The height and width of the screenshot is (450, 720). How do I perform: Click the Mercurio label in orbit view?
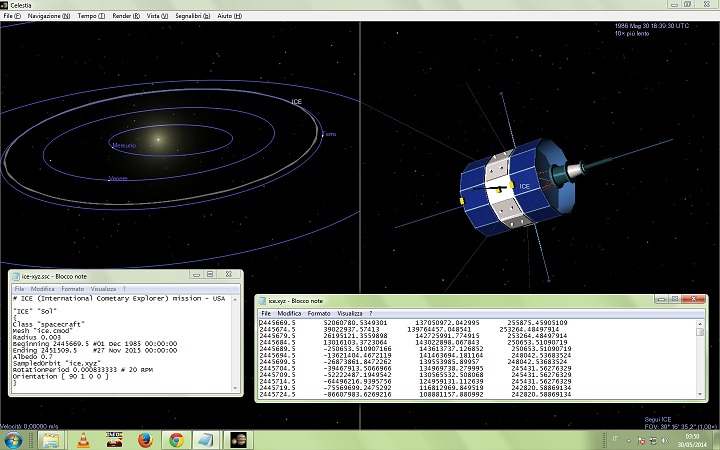[x=123, y=146]
